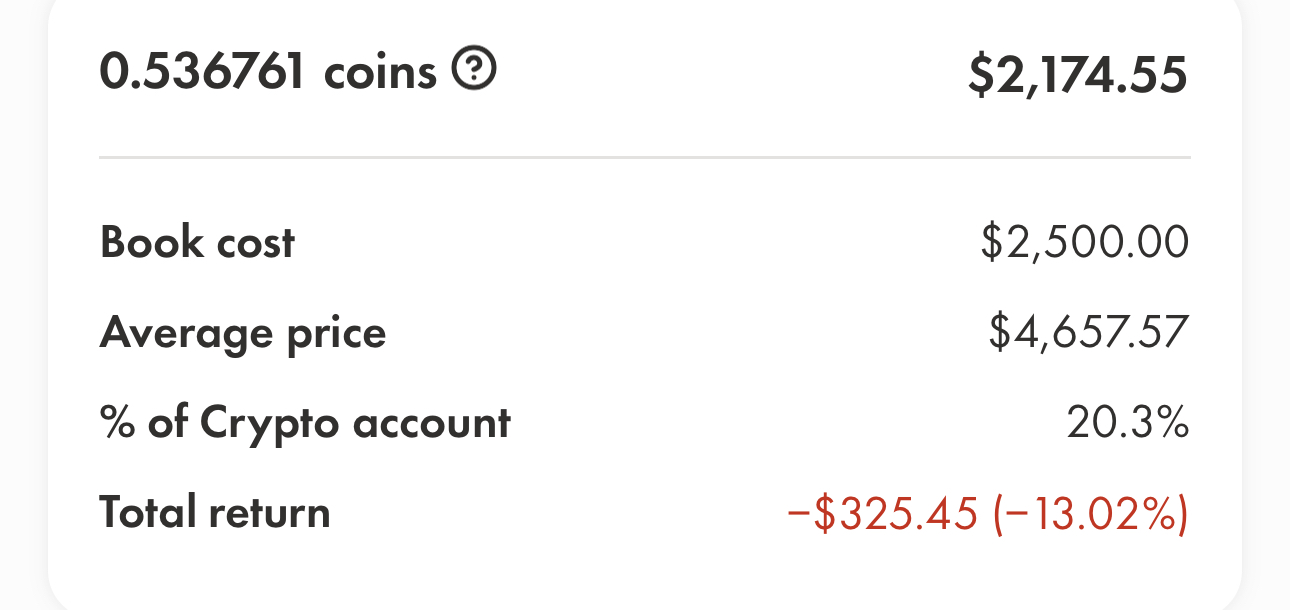Tap the Book cost label
1290x610 pixels.
click(x=197, y=243)
